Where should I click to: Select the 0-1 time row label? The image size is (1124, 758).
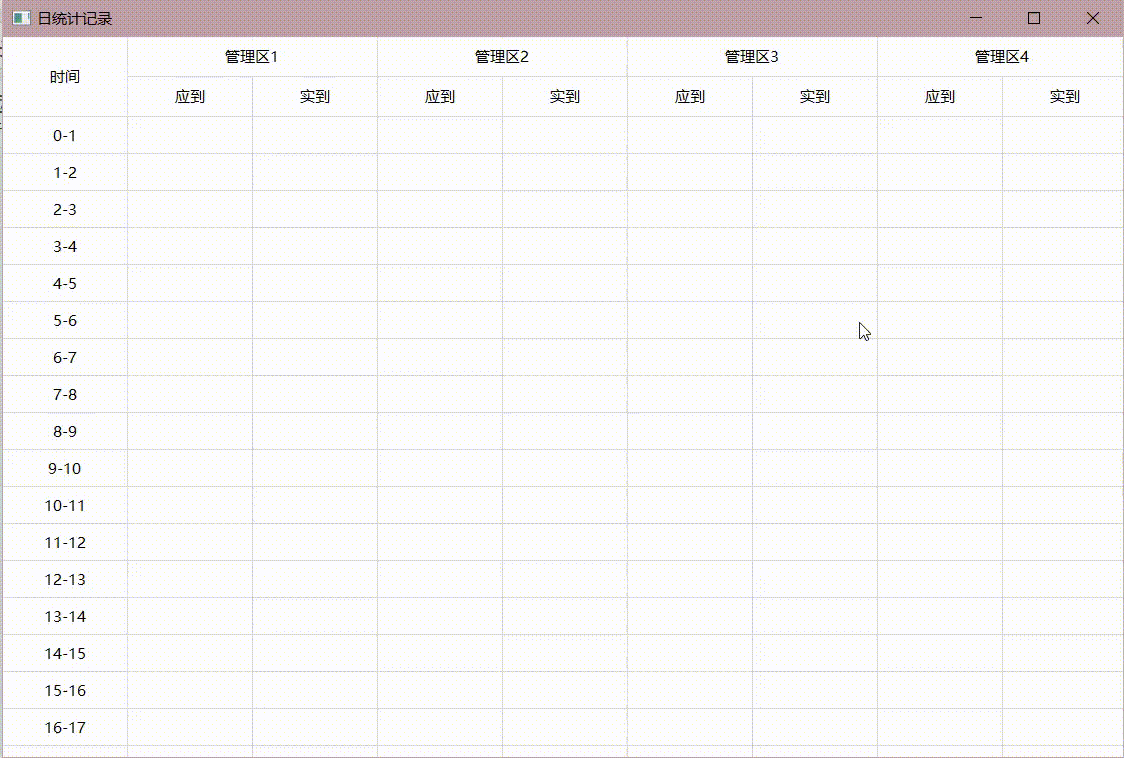click(x=65, y=136)
